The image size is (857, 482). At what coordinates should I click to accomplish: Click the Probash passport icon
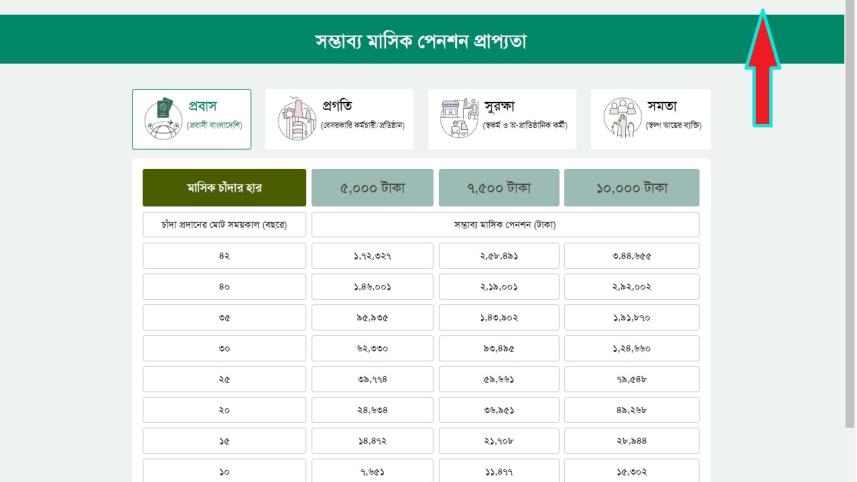163,118
